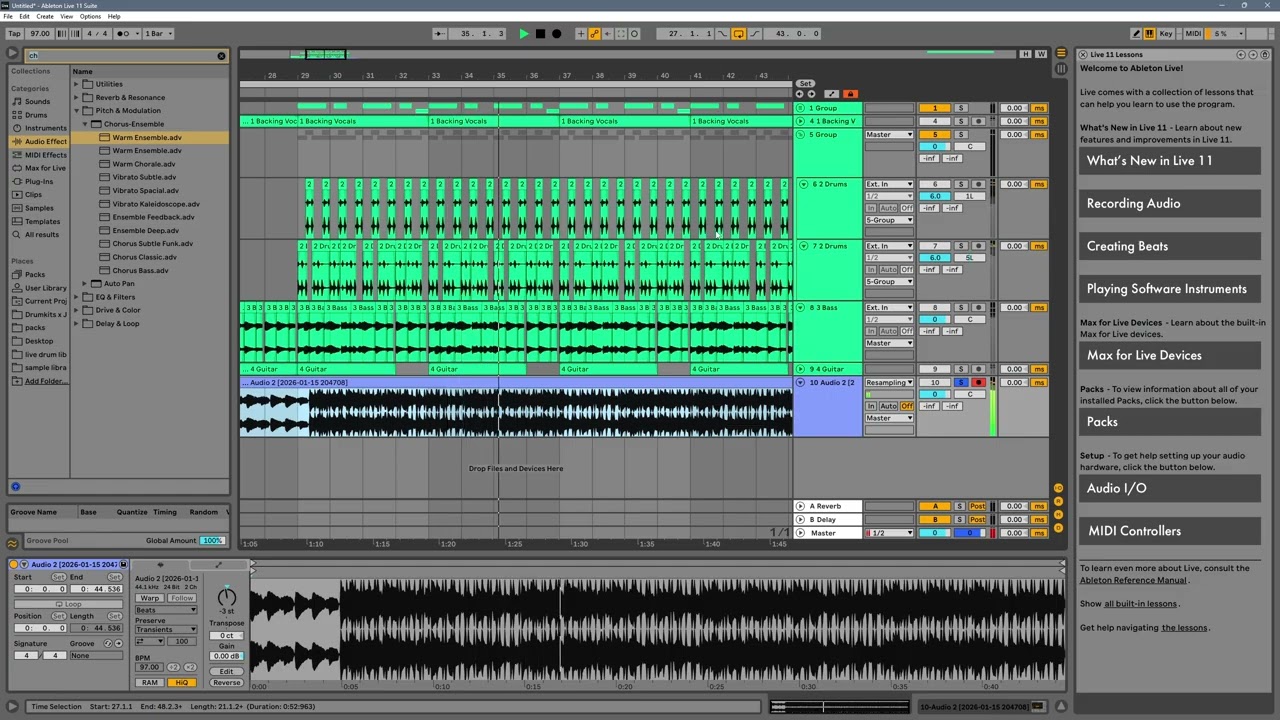Toggle the W optimize width button
This screenshot has height=720, width=1280.
click(1041, 54)
